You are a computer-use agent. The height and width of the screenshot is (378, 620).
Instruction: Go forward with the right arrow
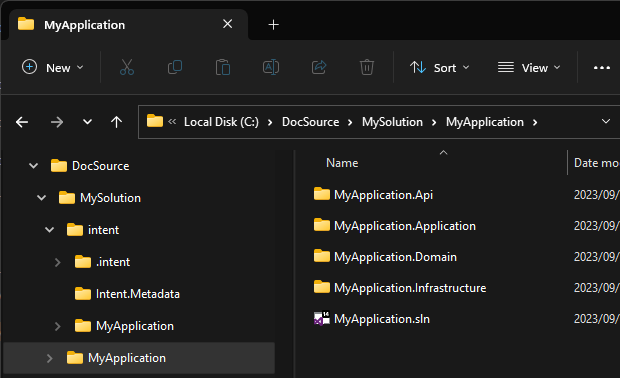tap(57, 122)
